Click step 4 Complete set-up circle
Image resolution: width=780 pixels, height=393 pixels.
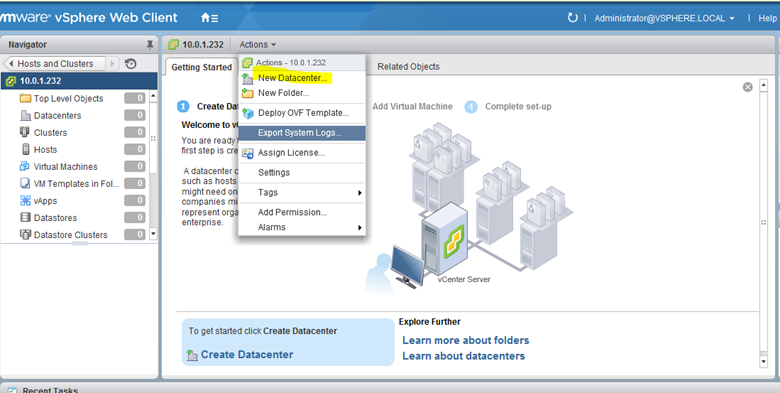click(471, 107)
